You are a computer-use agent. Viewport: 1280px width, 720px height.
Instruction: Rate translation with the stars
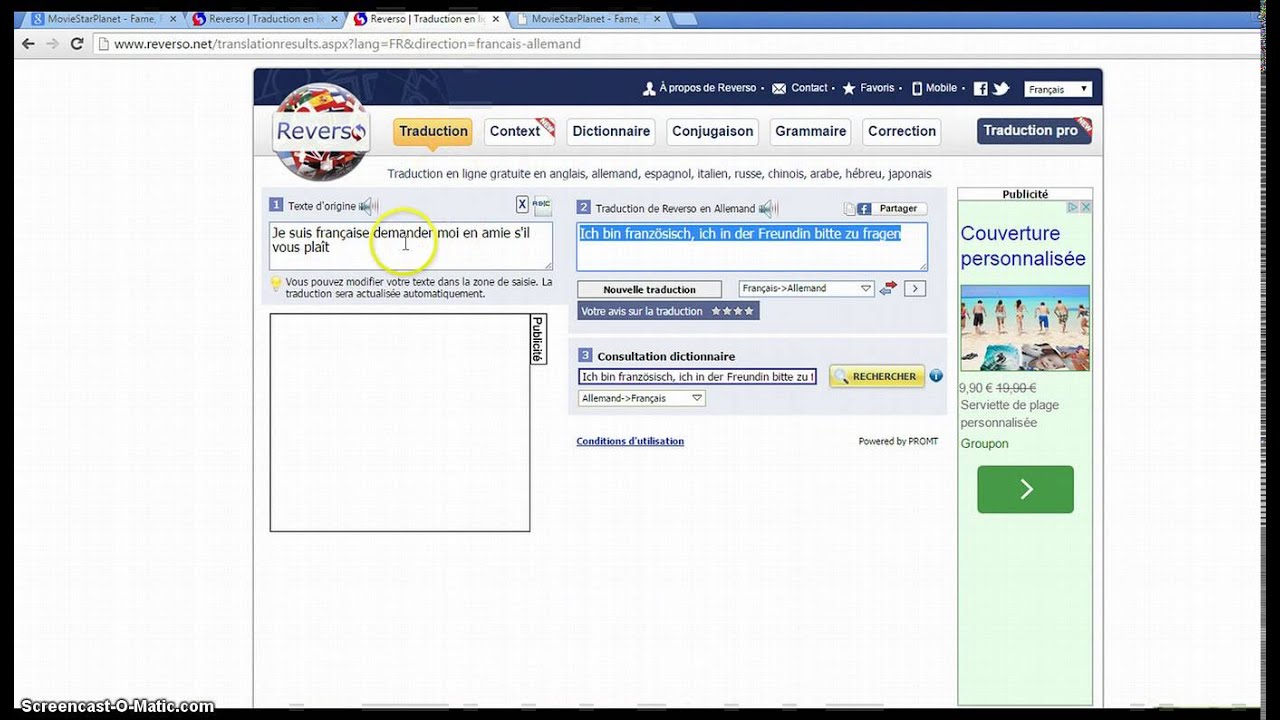pyautogui.click(x=732, y=311)
